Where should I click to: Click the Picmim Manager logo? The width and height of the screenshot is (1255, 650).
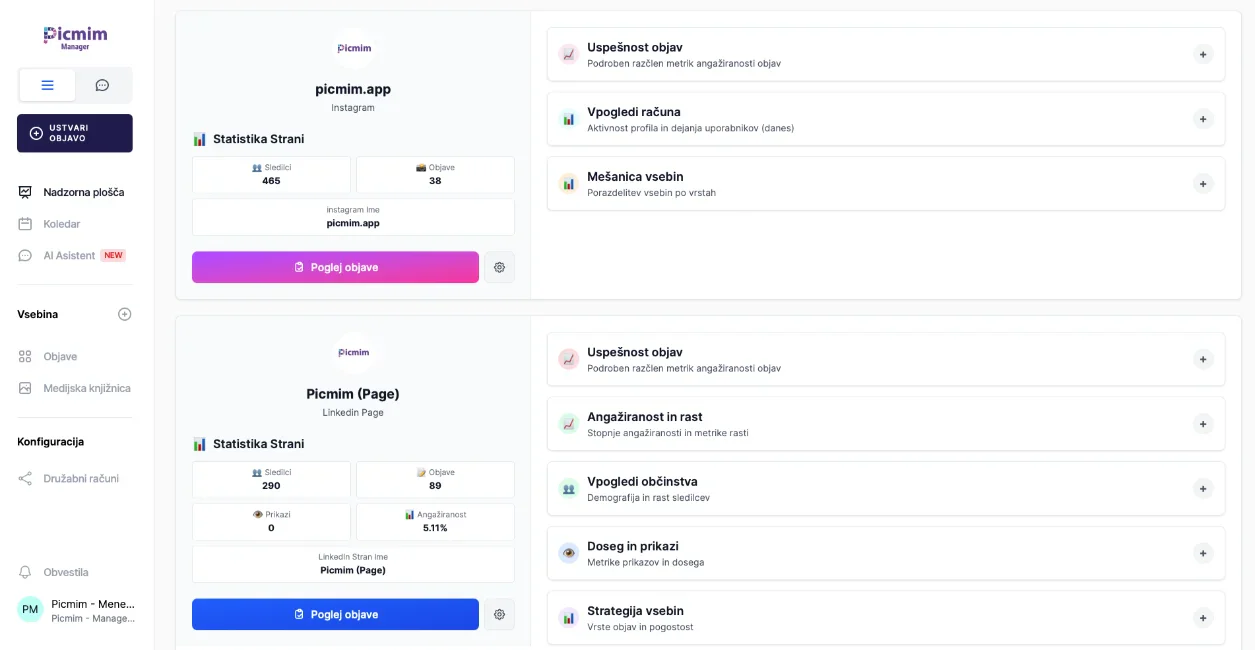pyautogui.click(x=75, y=37)
